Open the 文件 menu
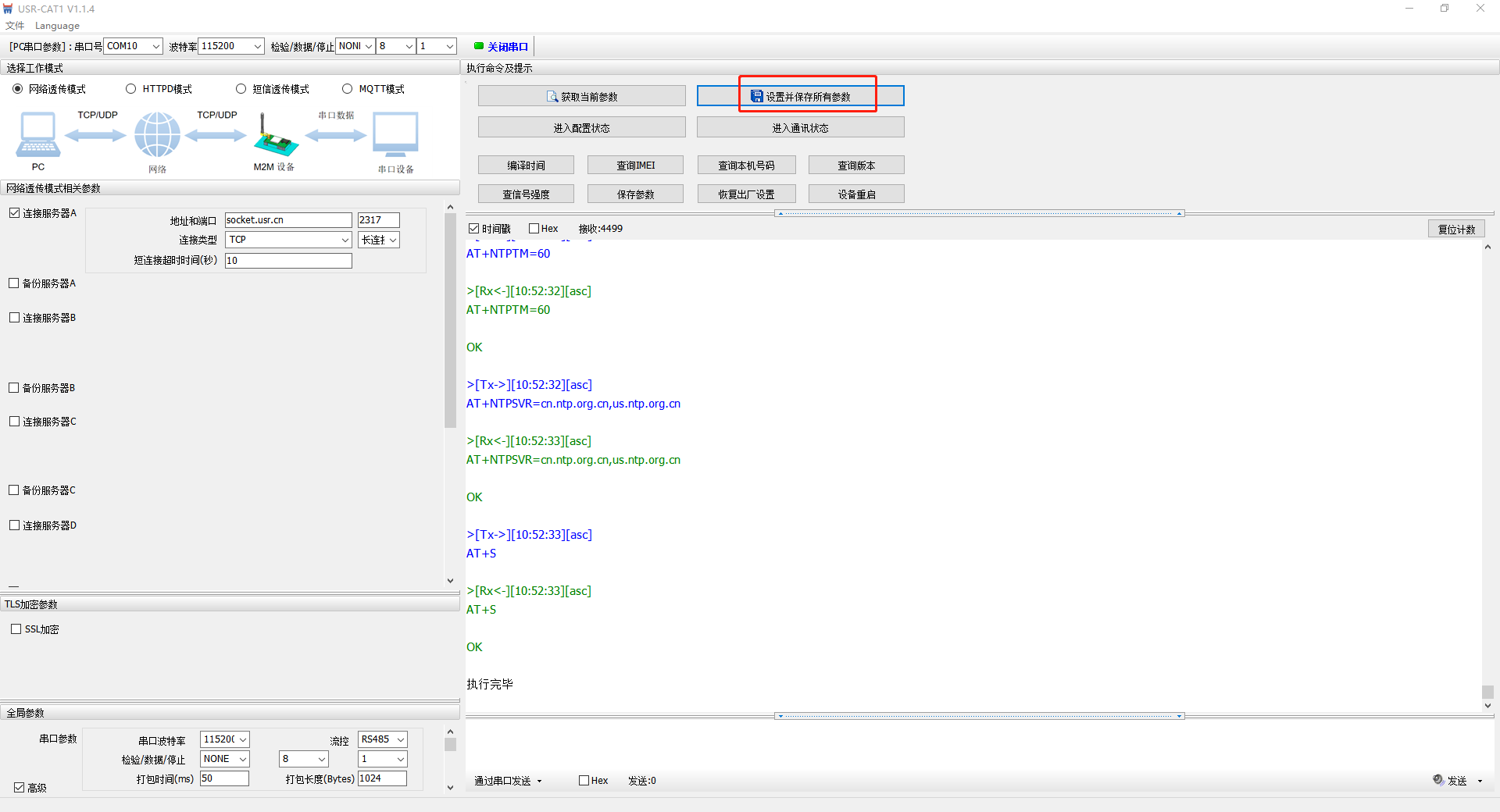 (15, 26)
